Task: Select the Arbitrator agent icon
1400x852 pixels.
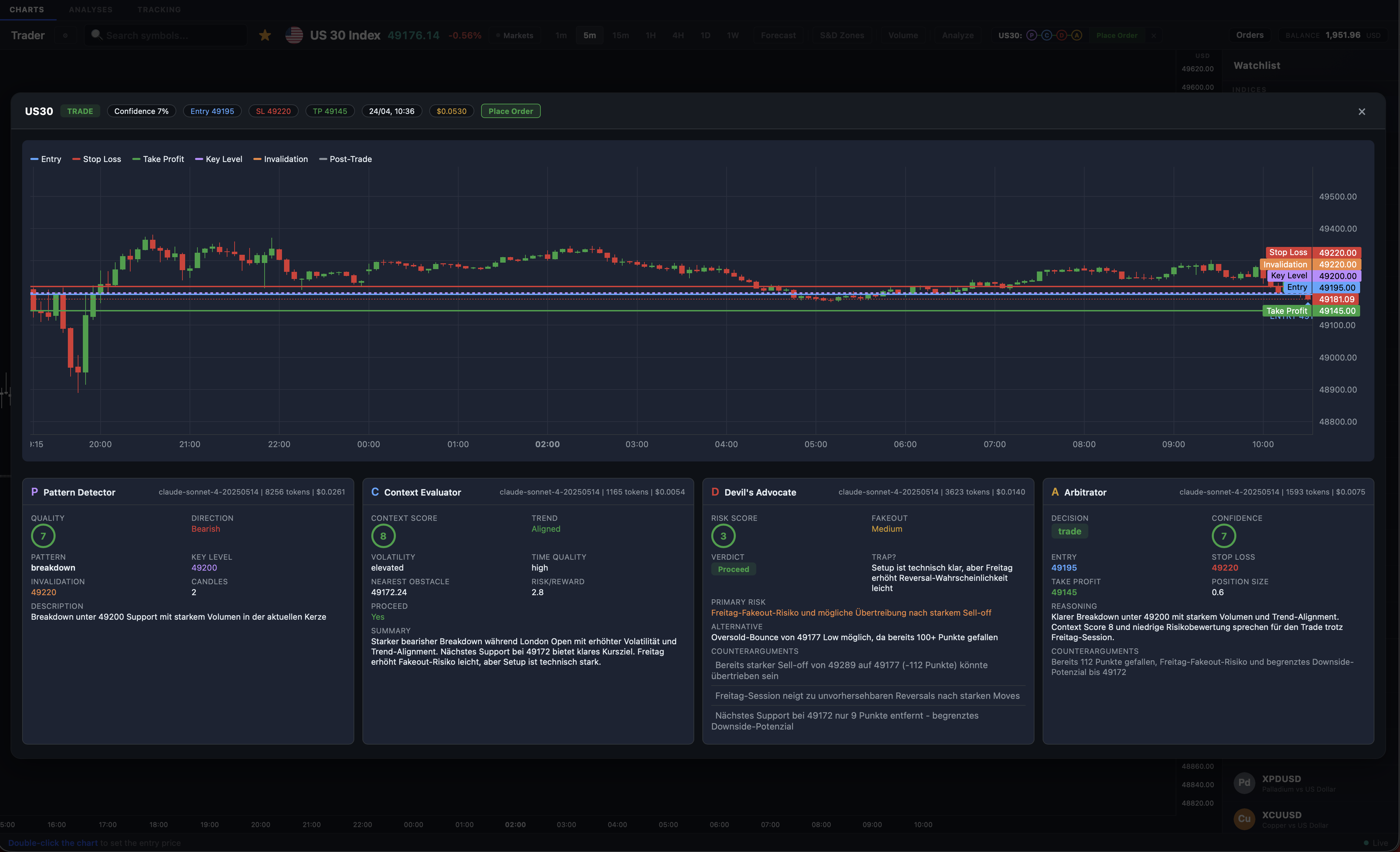Action: tap(1055, 492)
